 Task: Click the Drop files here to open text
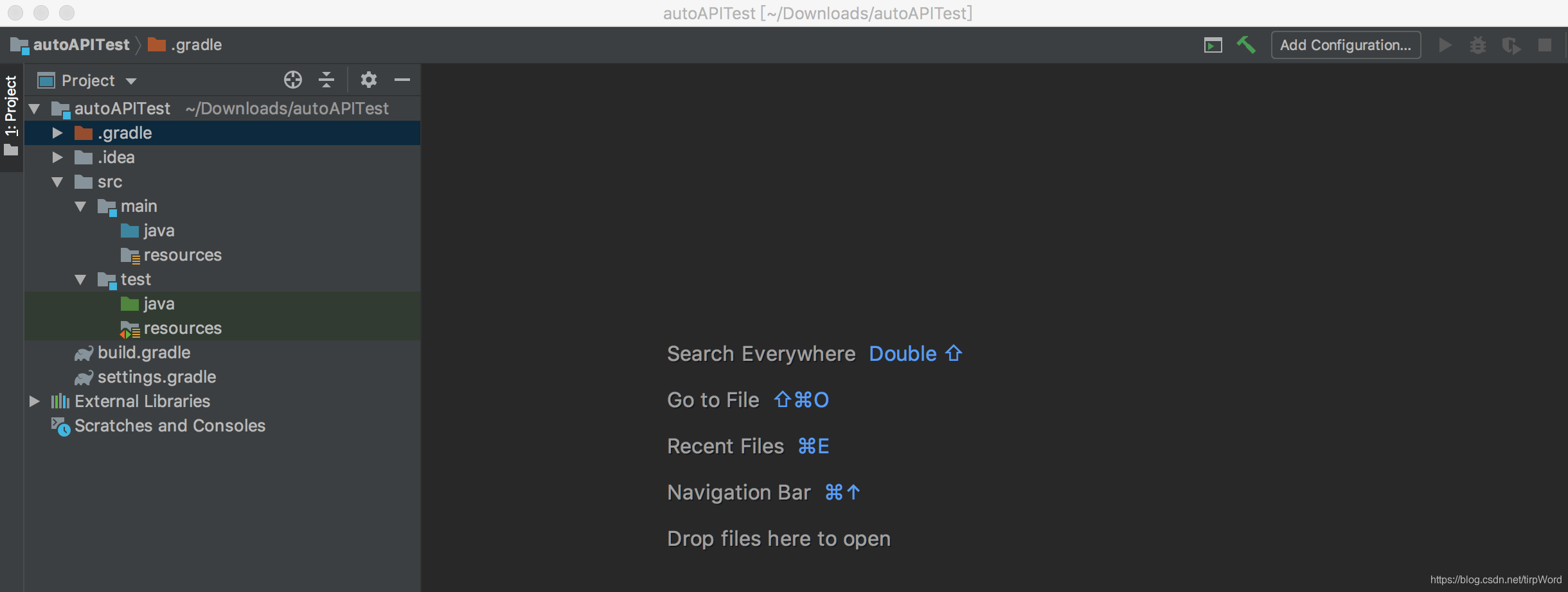click(x=779, y=539)
